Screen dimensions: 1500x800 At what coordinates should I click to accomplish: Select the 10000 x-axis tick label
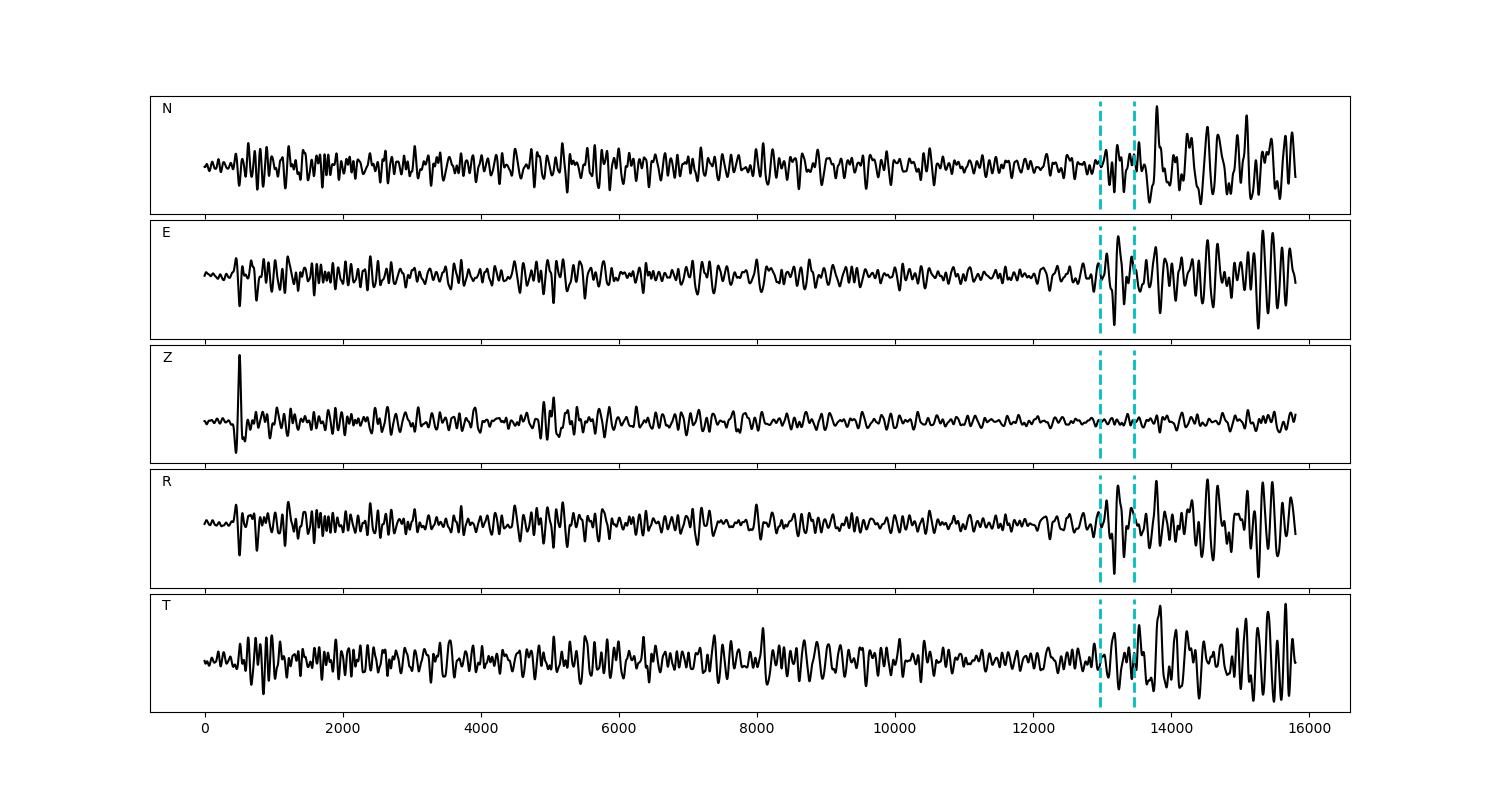tap(895, 730)
